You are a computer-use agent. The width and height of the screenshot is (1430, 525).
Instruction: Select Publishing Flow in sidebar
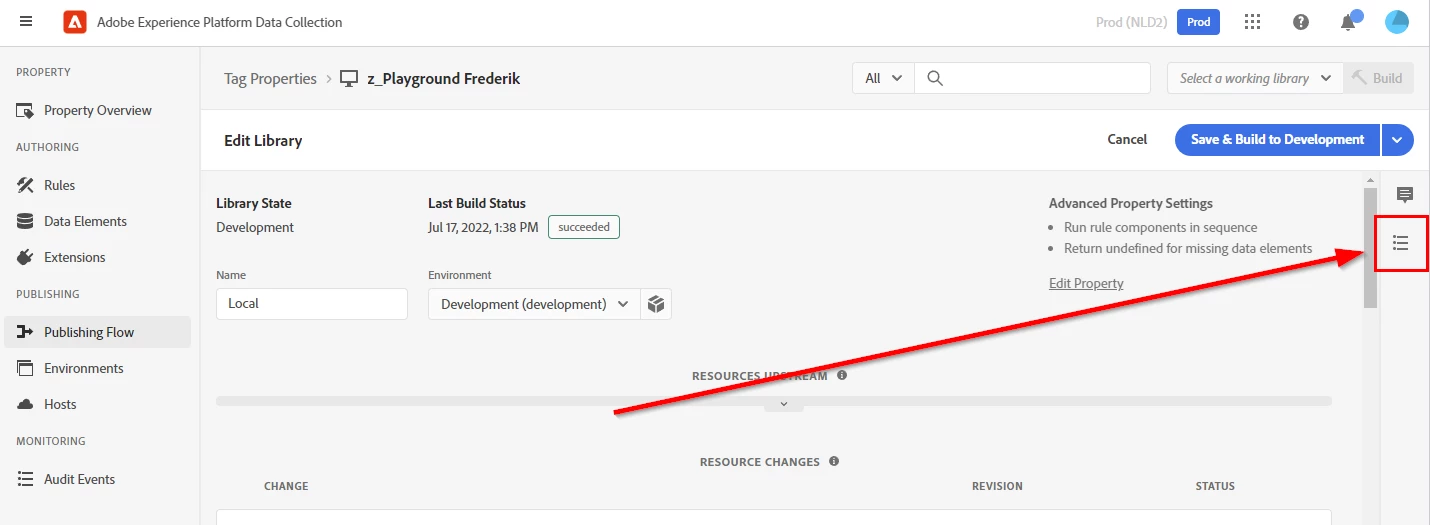point(97,332)
